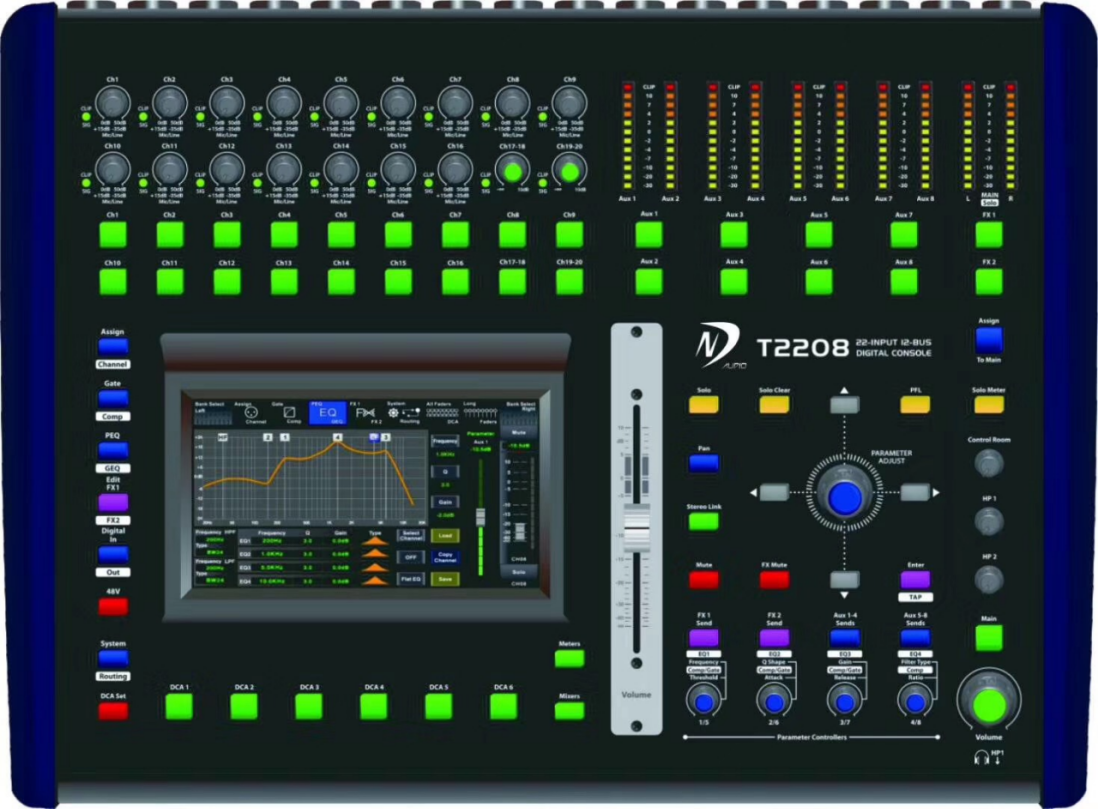Click the right arrow navigation button
1099x809 pixels.
point(915,492)
